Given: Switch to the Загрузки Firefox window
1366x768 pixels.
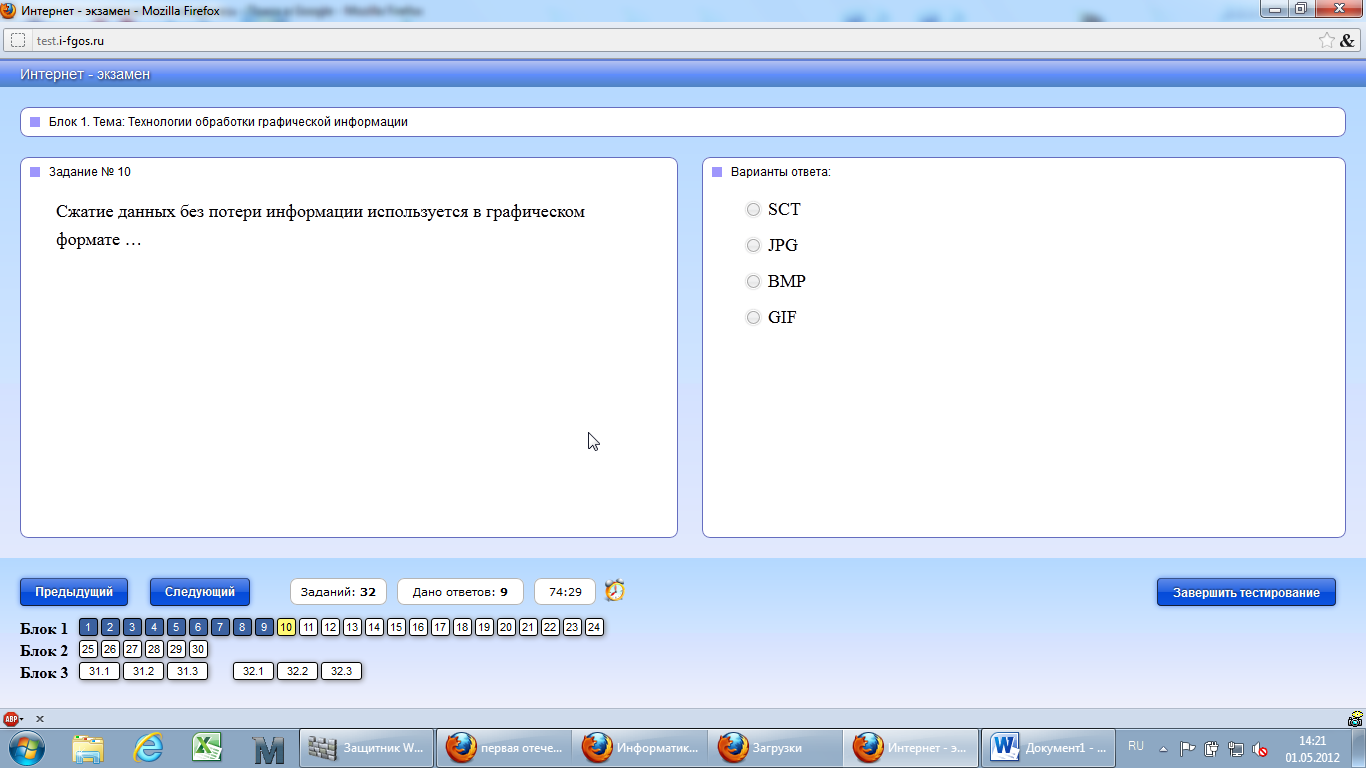Looking at the screenshot, I should 777,748.
